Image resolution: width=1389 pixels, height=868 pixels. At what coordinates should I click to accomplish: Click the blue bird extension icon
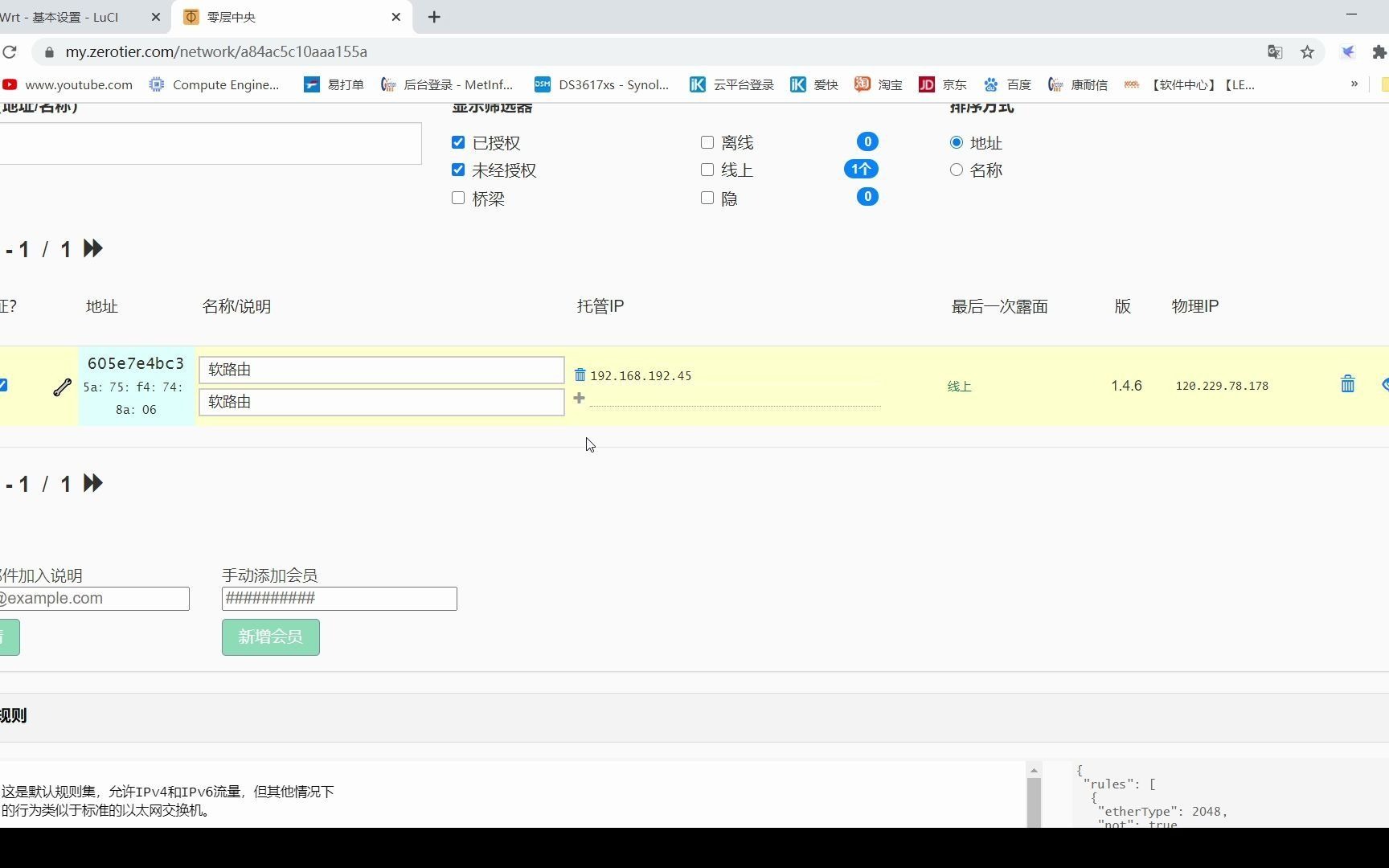click(x=1348, y=52)
